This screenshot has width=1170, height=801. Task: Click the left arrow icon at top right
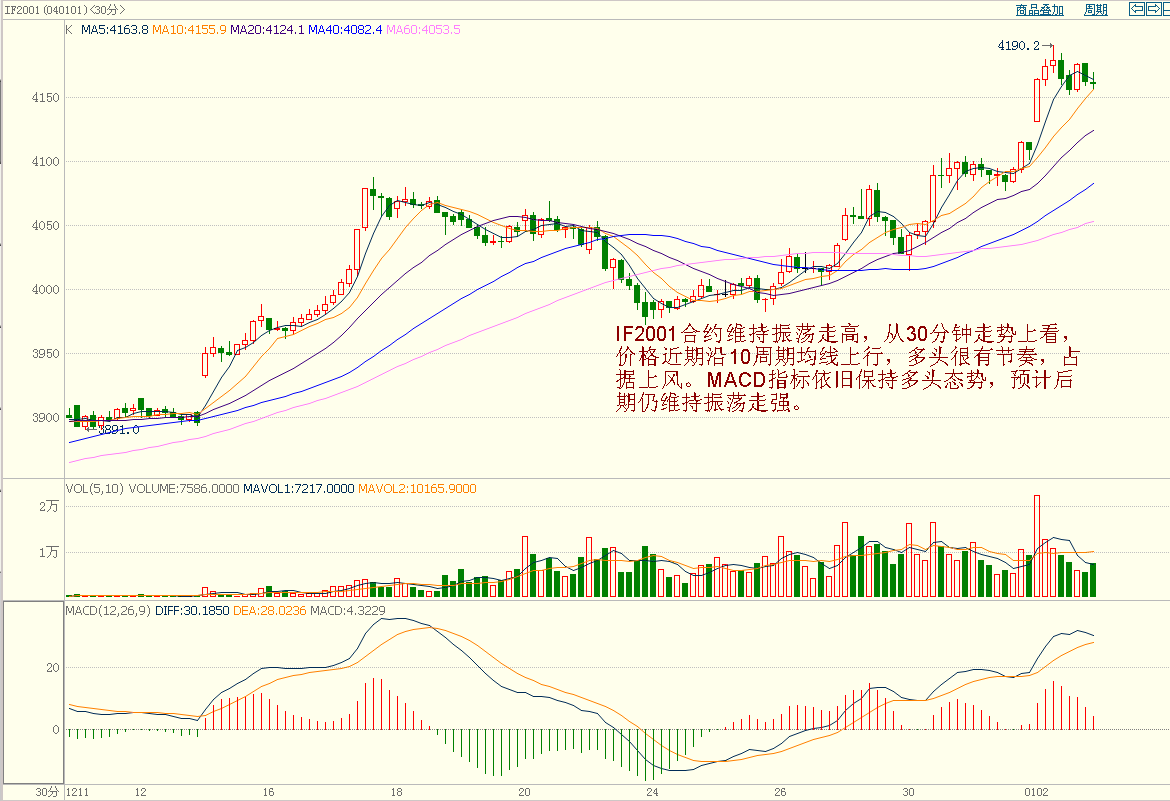tap(1137, 9)
